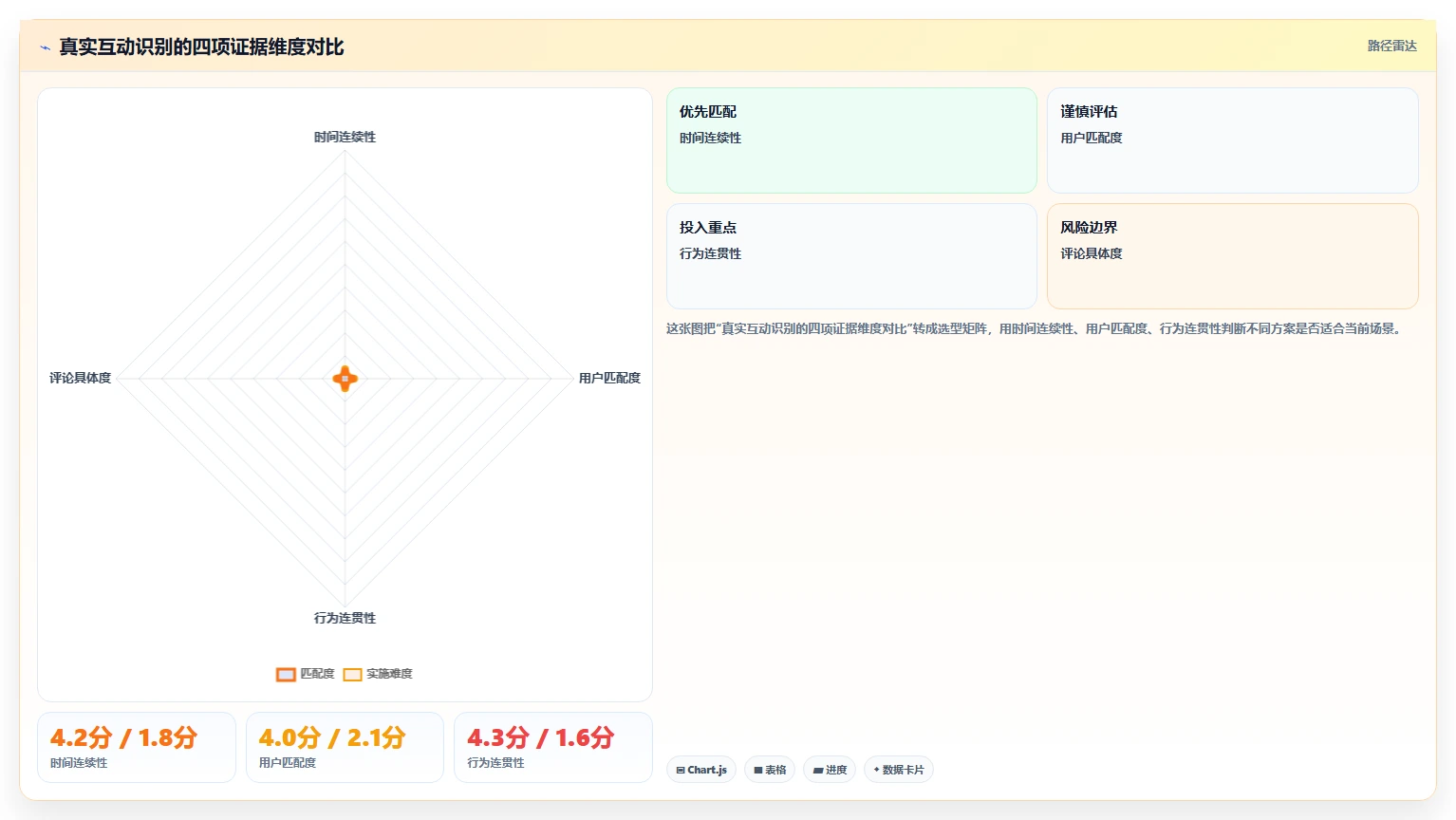Click the 行为连贯性 radar axis label
1456x820 pixels.
[x=345, y=618]
